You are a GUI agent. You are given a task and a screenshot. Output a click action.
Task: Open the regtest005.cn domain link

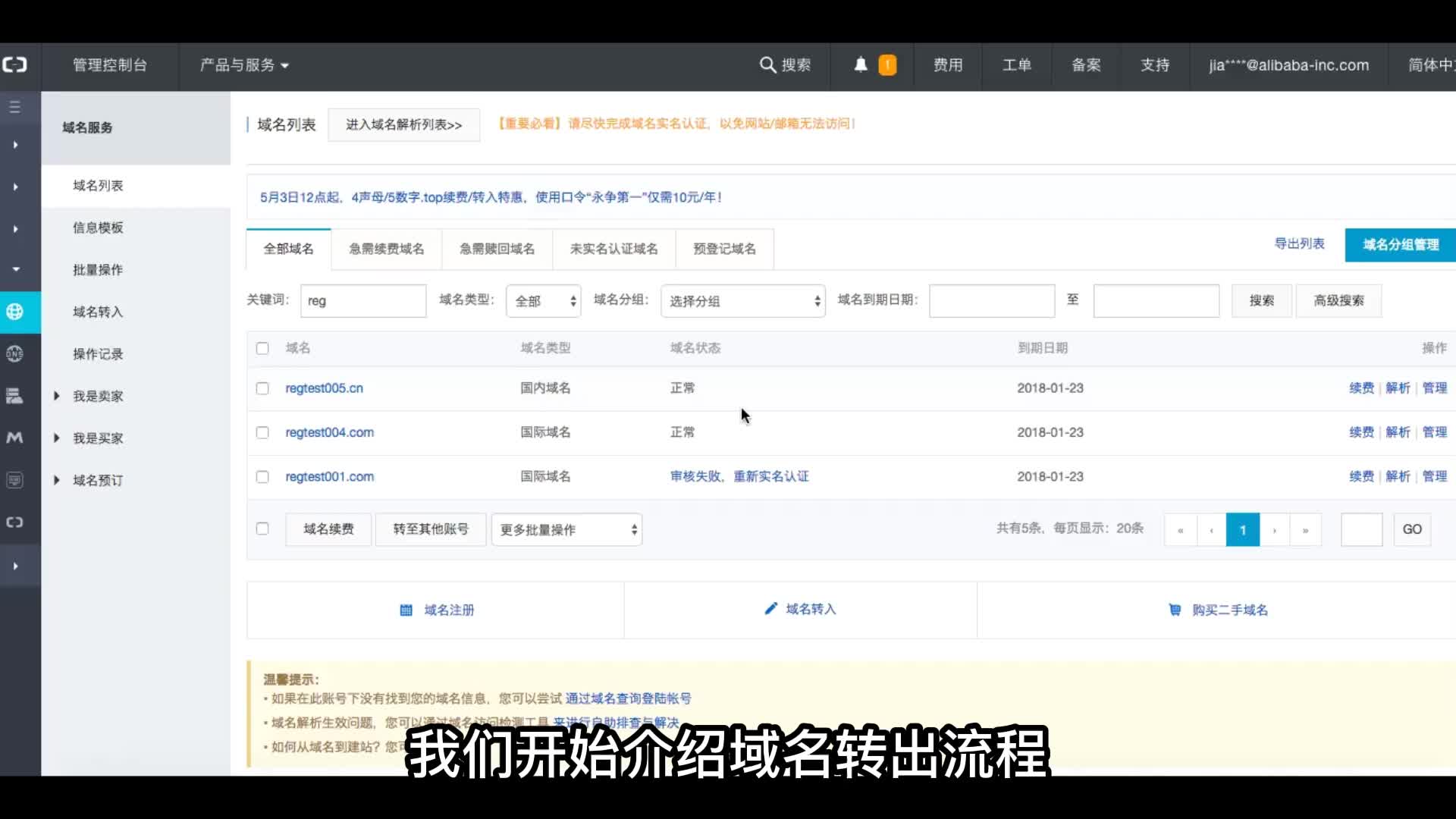(x=325, y=388)
